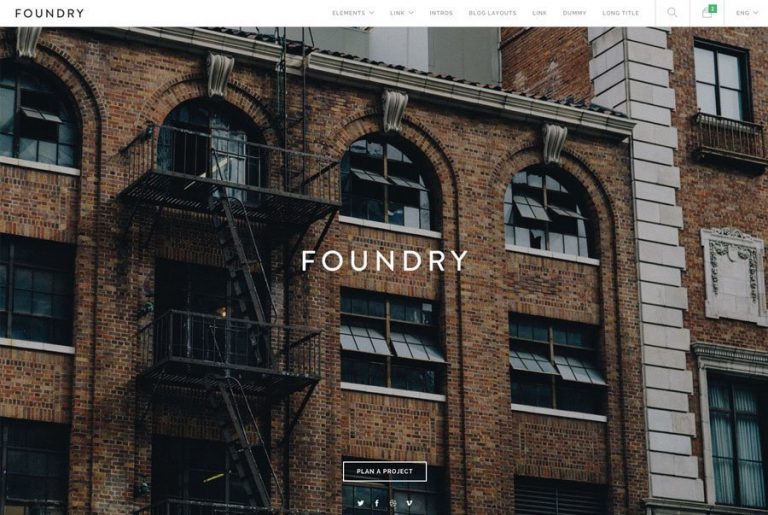This screenshot has height=515, width=768.
Task: Open the Twitter bird social icon
Action: [x=360, y=503]
